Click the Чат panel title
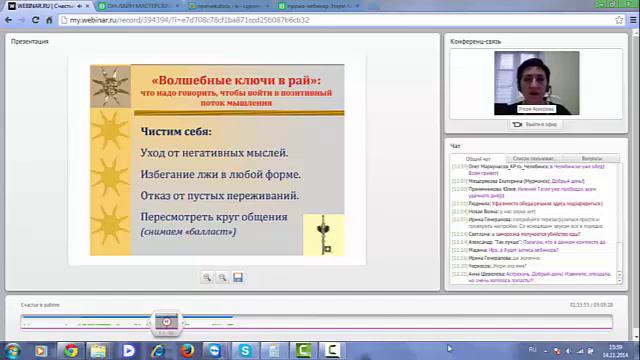640x360 pixels. [455, 146]
